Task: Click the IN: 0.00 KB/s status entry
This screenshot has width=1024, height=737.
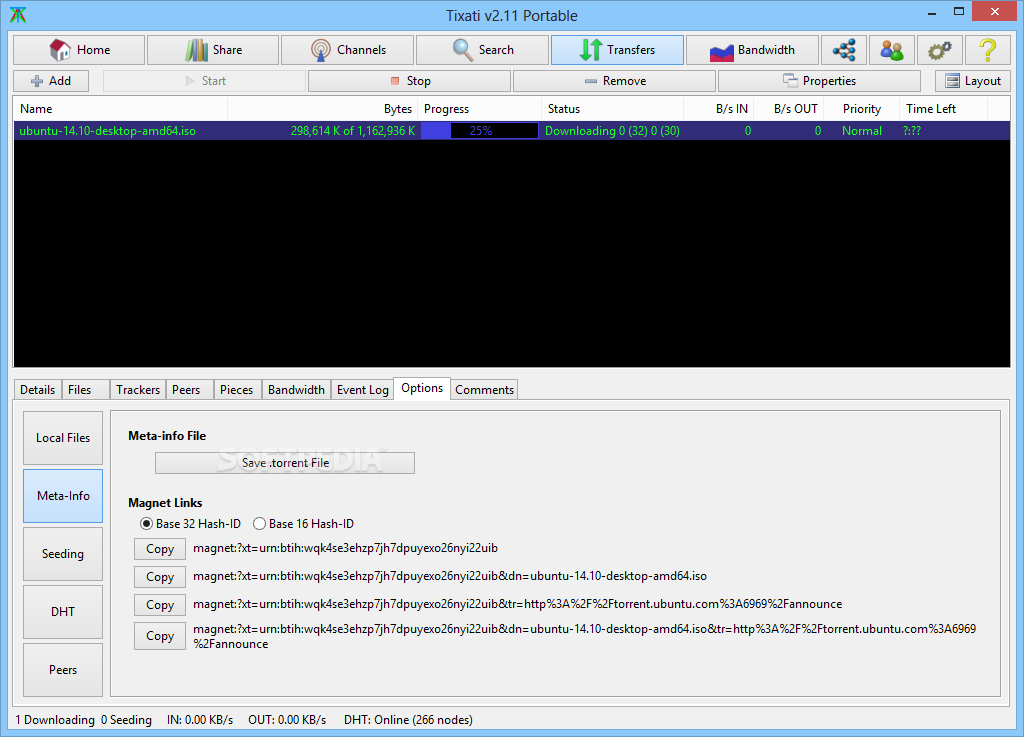Action: coord(200,719)
